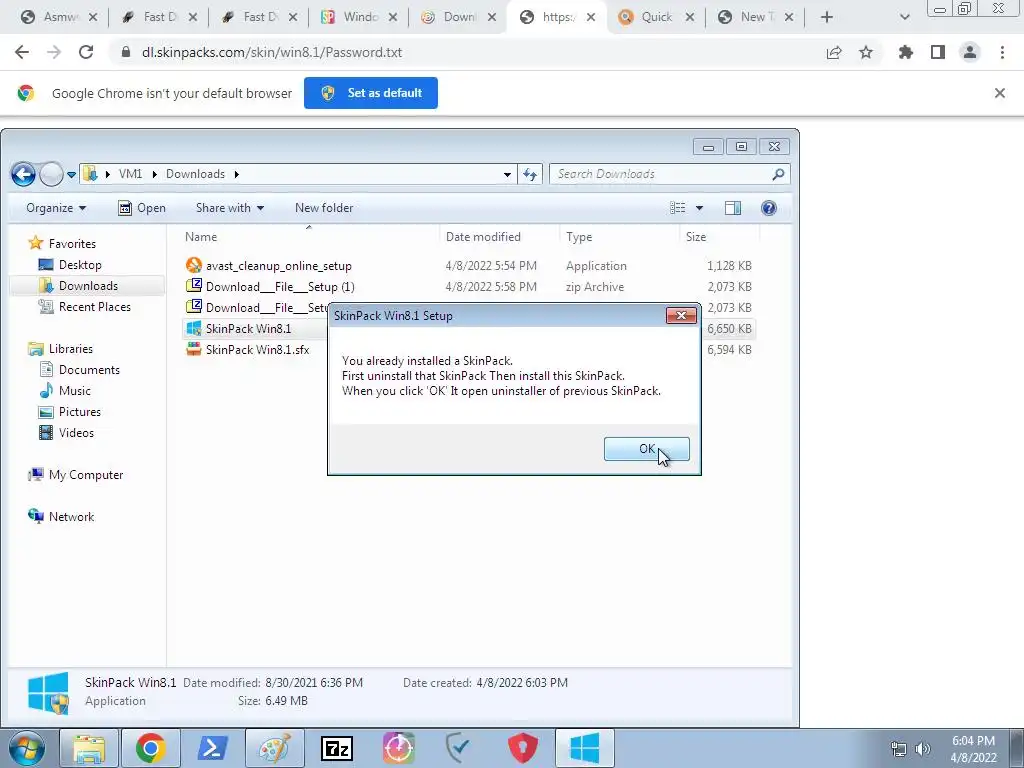Toggle the preview pane
This screenshot has width=1024, height=768.
click(733, 208)
